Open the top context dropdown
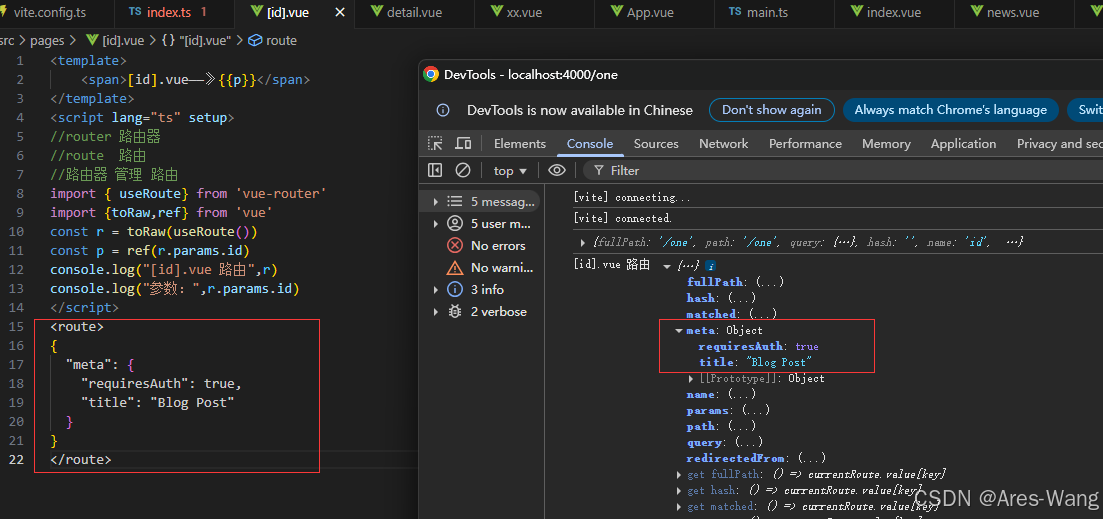This screenshot has width=1103, height=519. coord(510,170)
